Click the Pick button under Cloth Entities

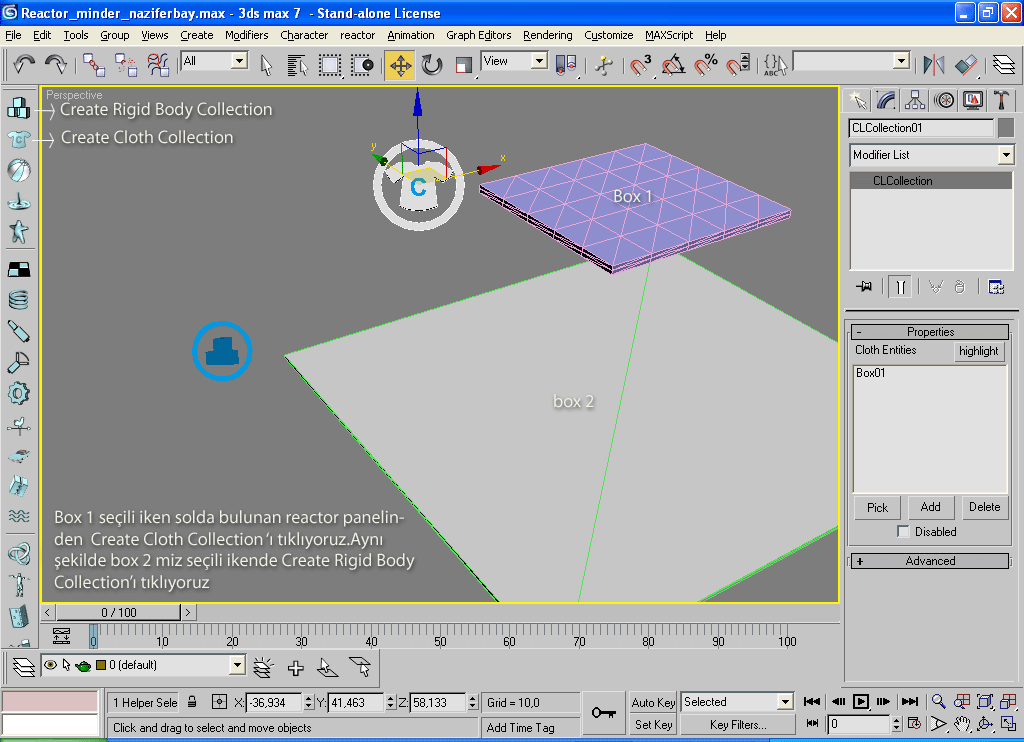click(x=877, y=507)
